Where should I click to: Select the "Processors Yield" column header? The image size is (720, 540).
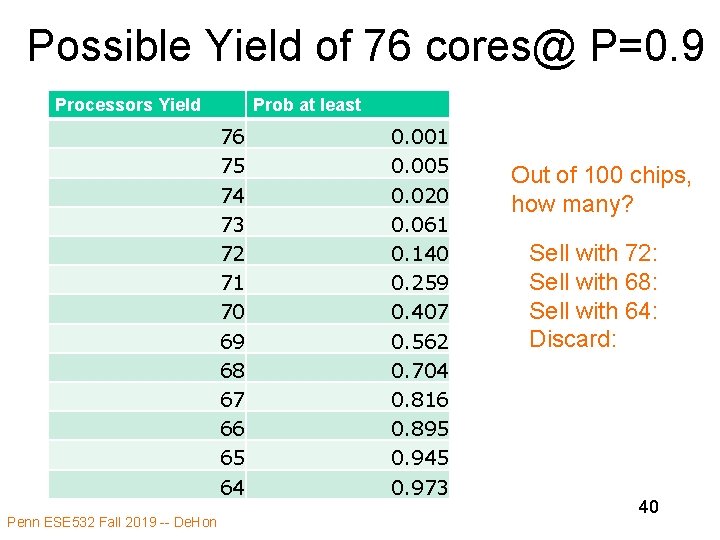(x=128, y=105)
